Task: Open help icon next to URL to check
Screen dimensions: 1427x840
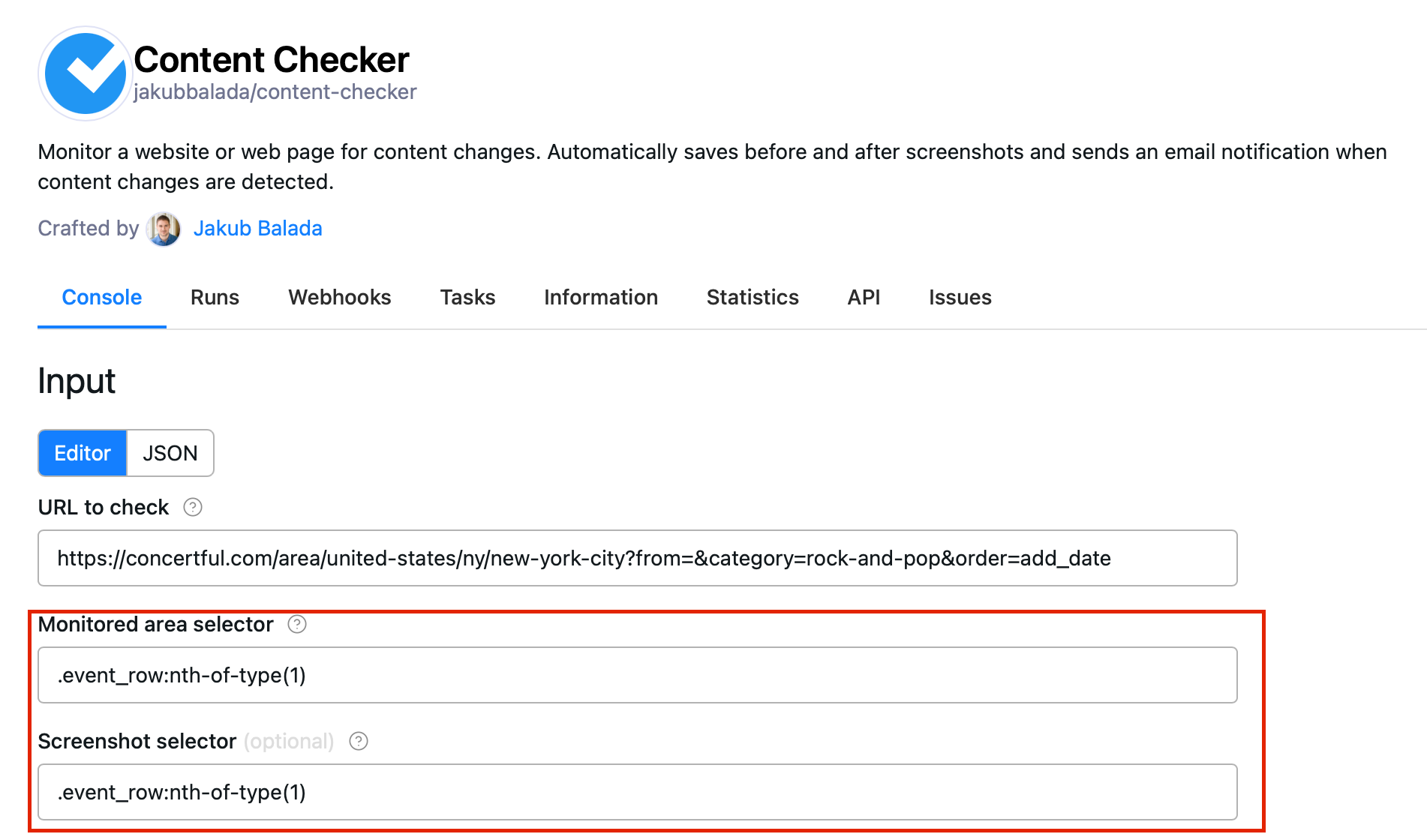Action: [193, 508]
